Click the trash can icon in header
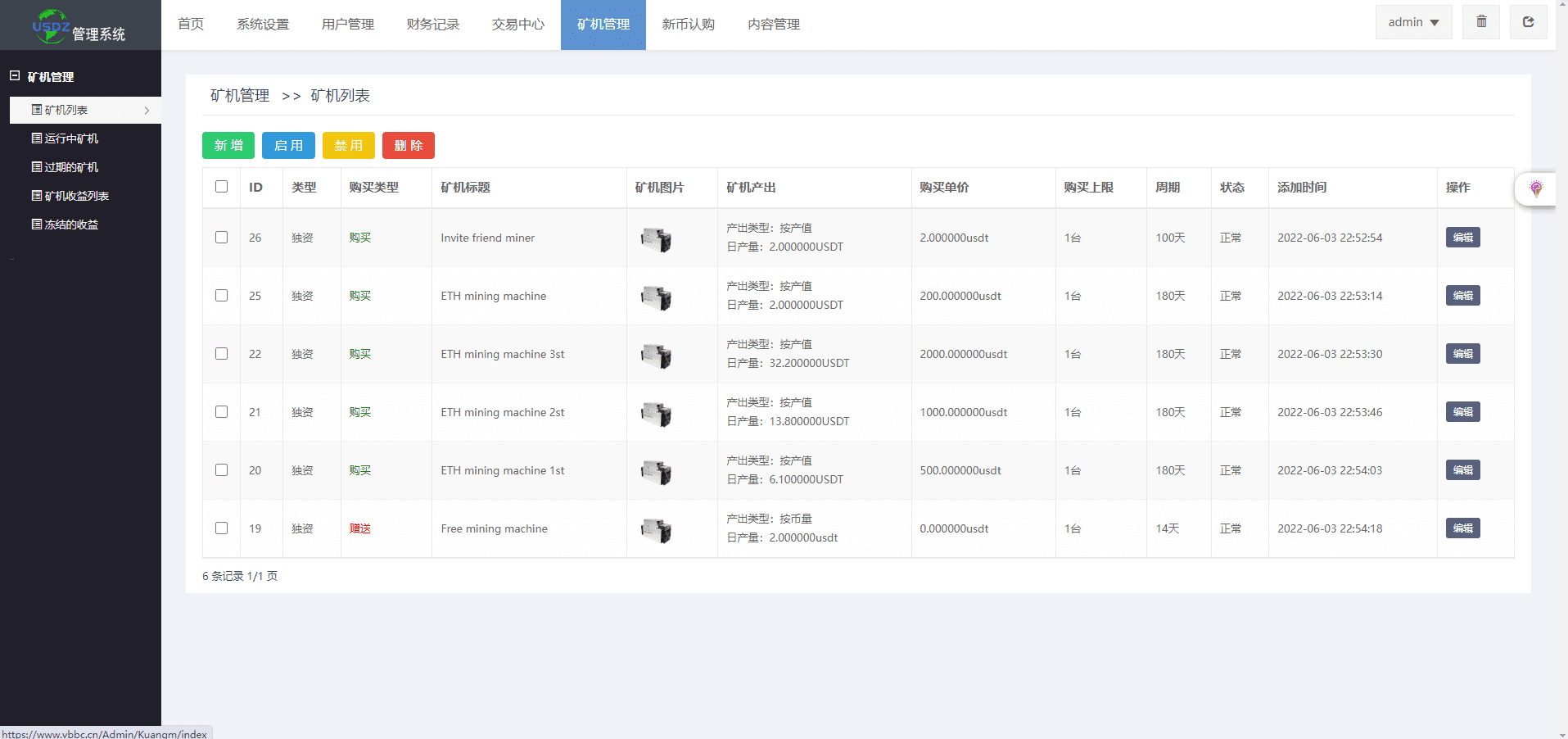This screenshot has height=739, width=1568. pos(1481,22)
